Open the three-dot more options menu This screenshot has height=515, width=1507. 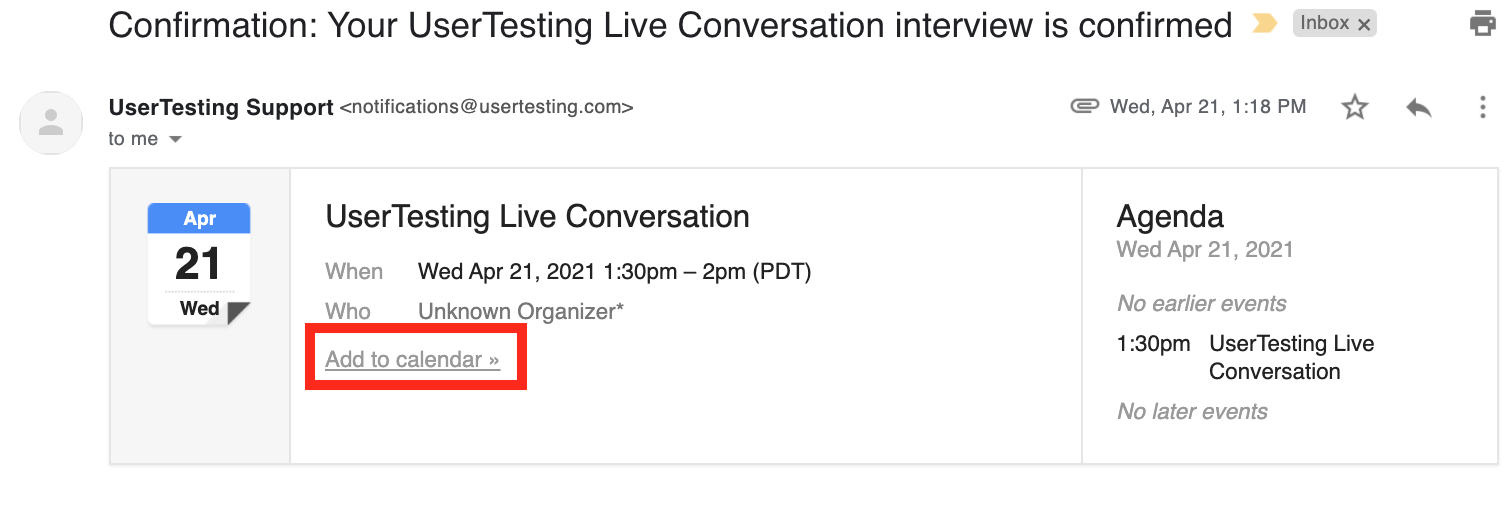tap(1483, 107)
